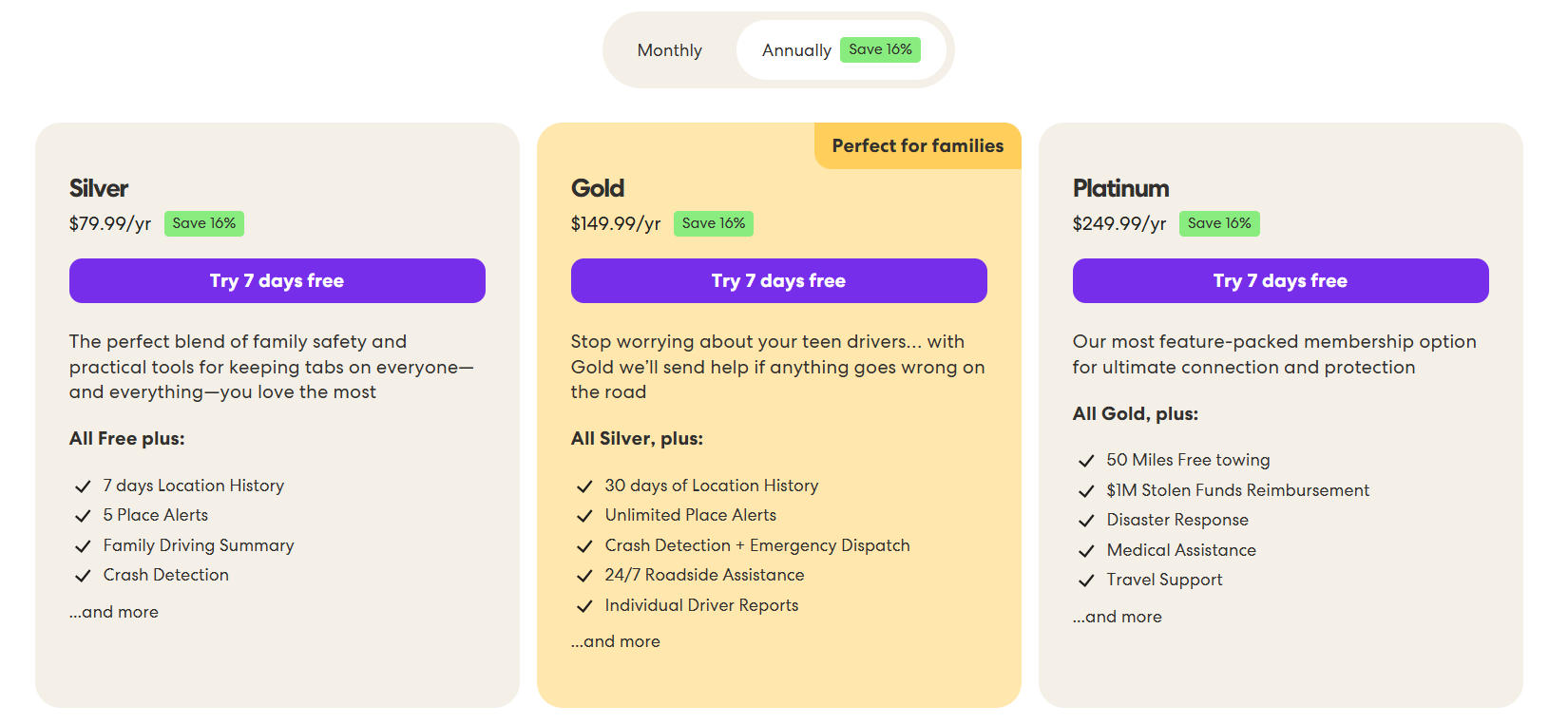Expand '...and more' in the Gold plan
Viewport: 1568px width, 724px height.
[x=615, y=641]
